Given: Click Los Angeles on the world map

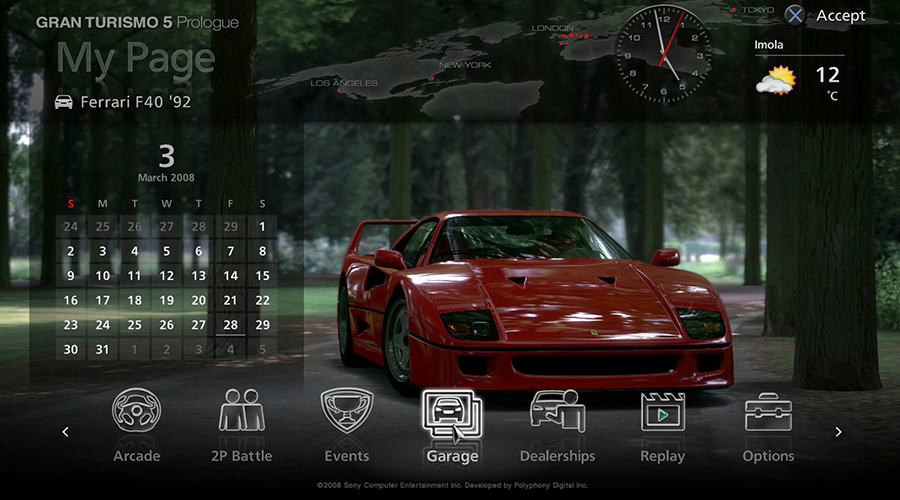Looking at the screenshot, I should (x=344, y=83).
